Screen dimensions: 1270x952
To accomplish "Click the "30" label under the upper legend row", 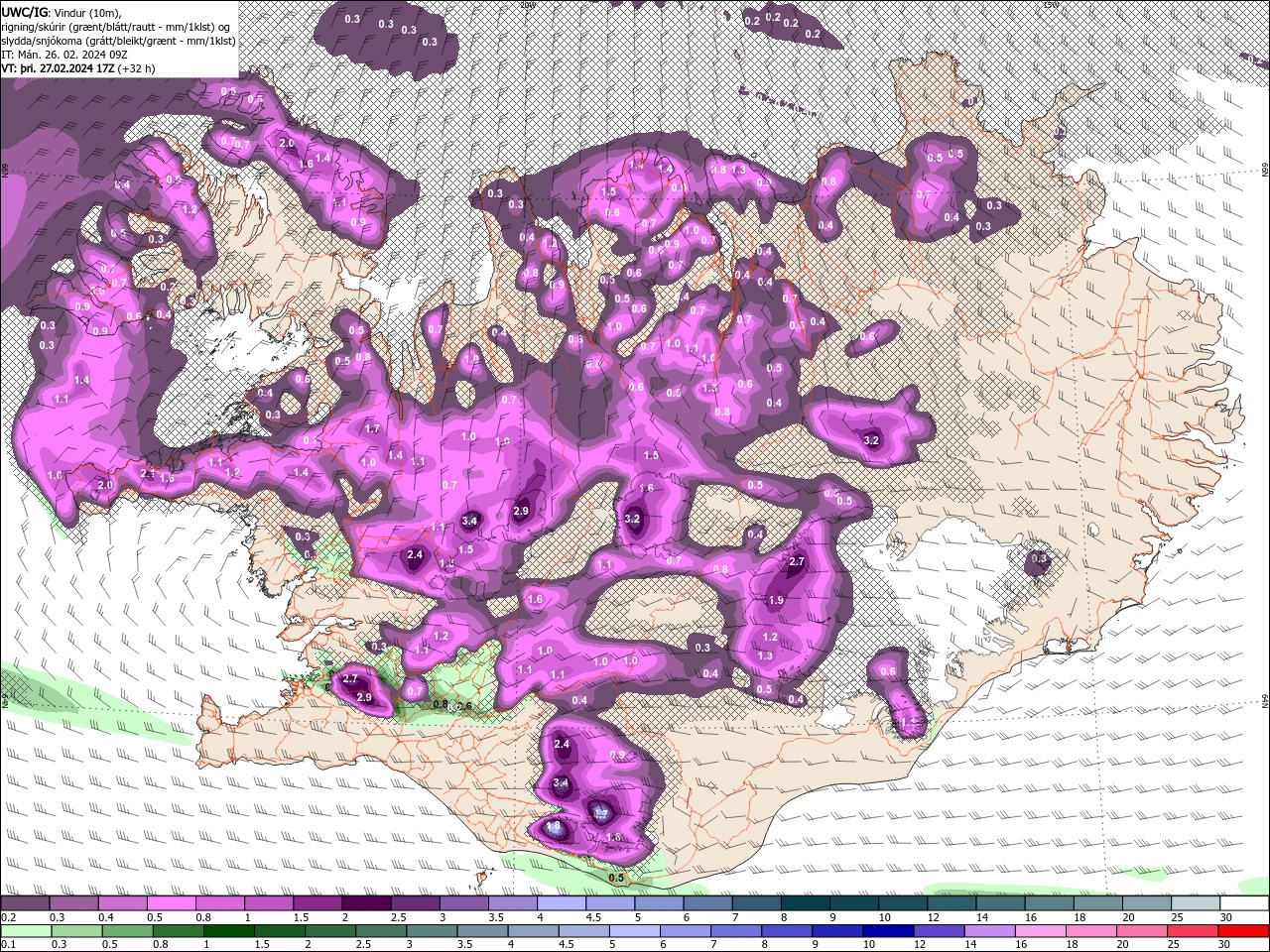I will tap(1225, 917).
